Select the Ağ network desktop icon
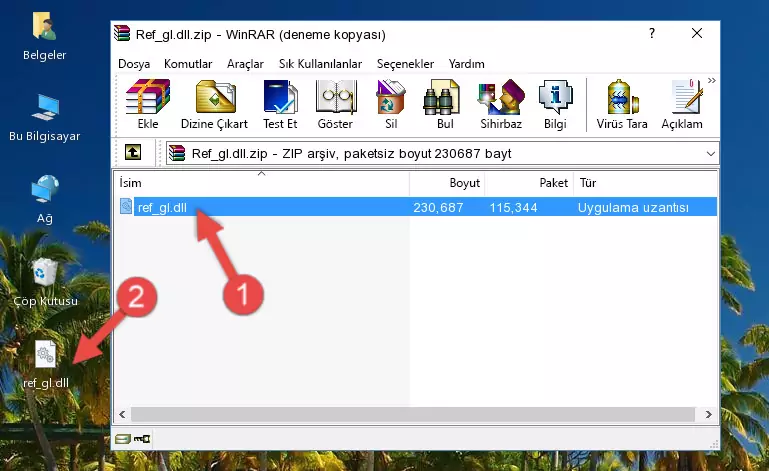 point(45,199)
